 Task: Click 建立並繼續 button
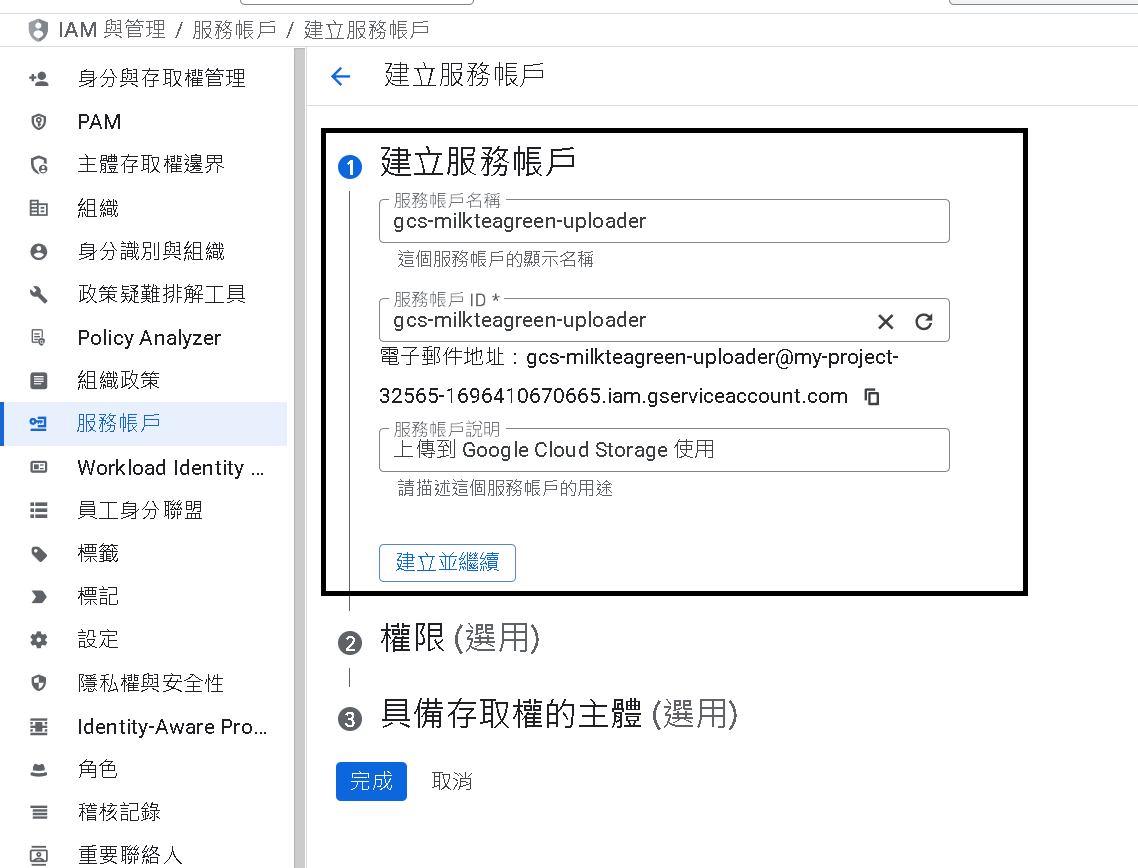(x=447, y=562)
